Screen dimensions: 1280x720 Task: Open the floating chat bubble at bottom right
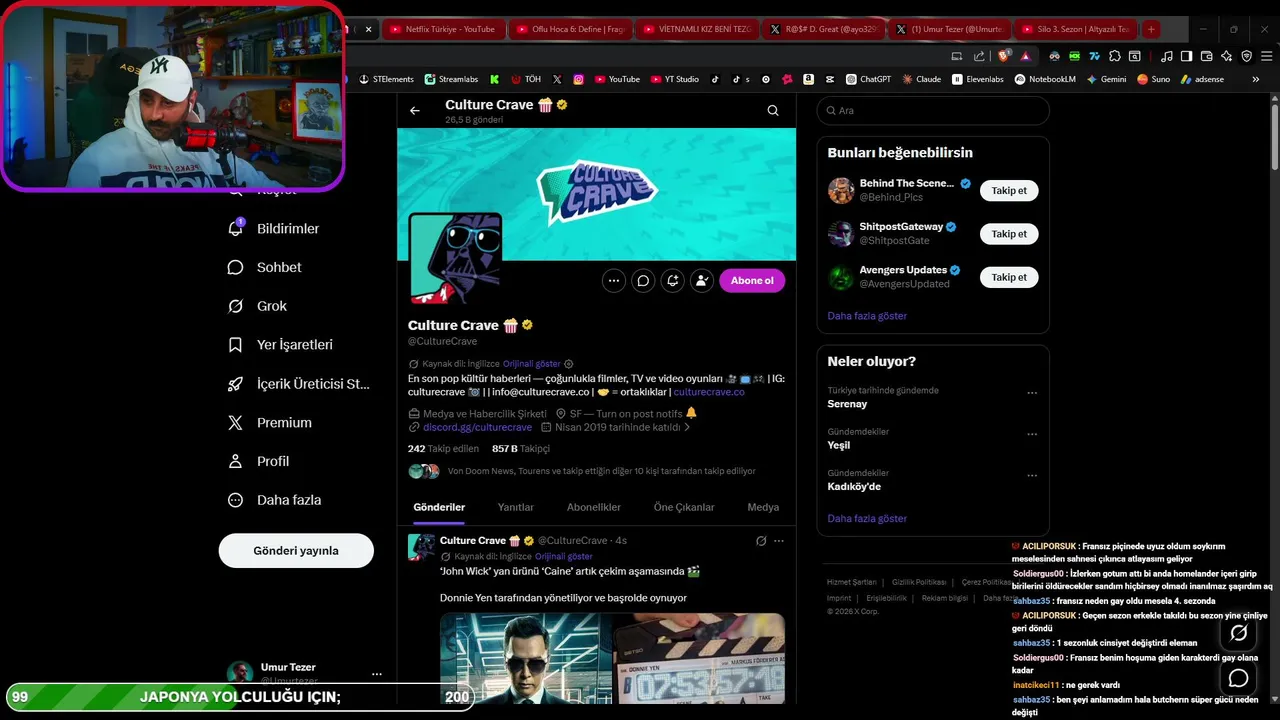tap(1238, 678)
